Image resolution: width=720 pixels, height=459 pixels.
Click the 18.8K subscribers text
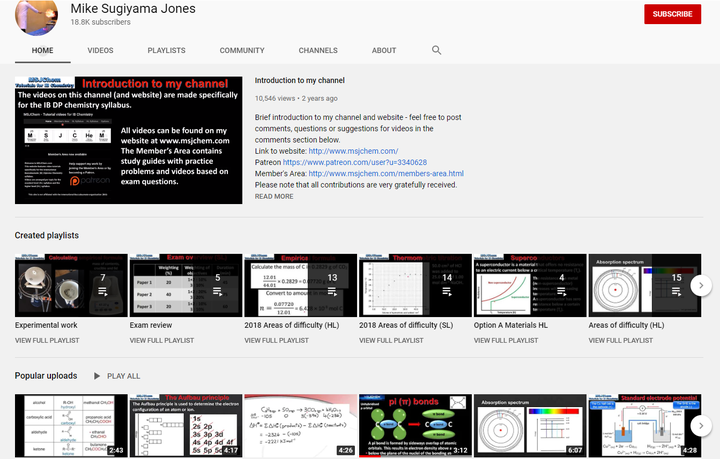coord(100,22)
